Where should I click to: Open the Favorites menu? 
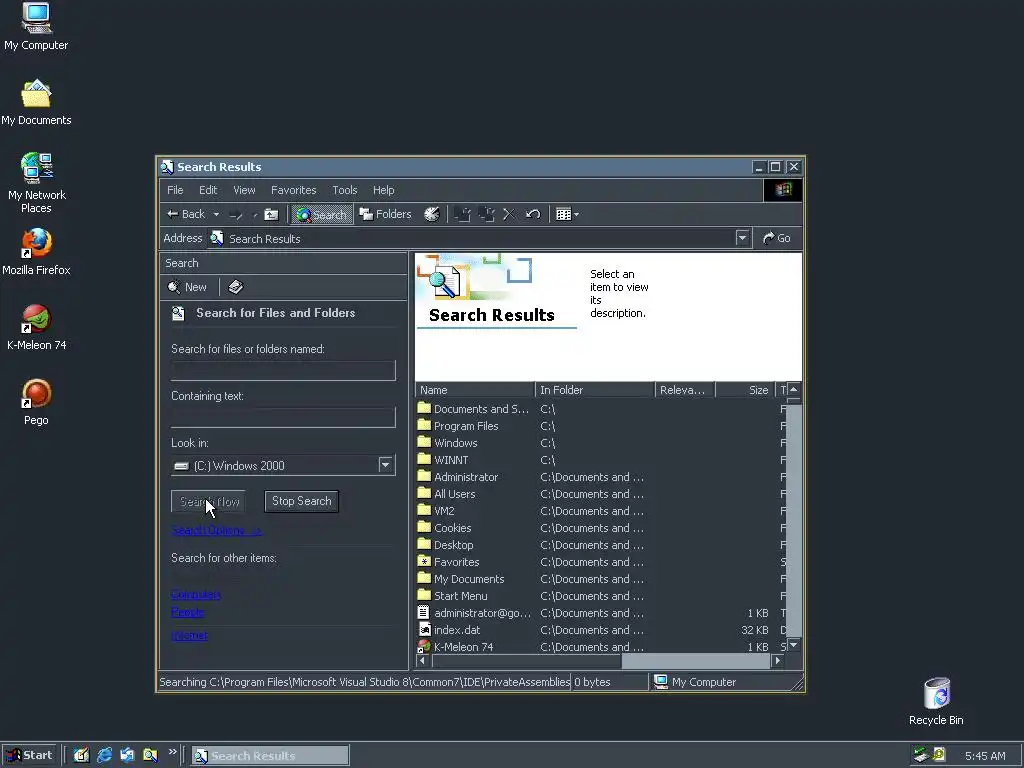click(293, 190)
